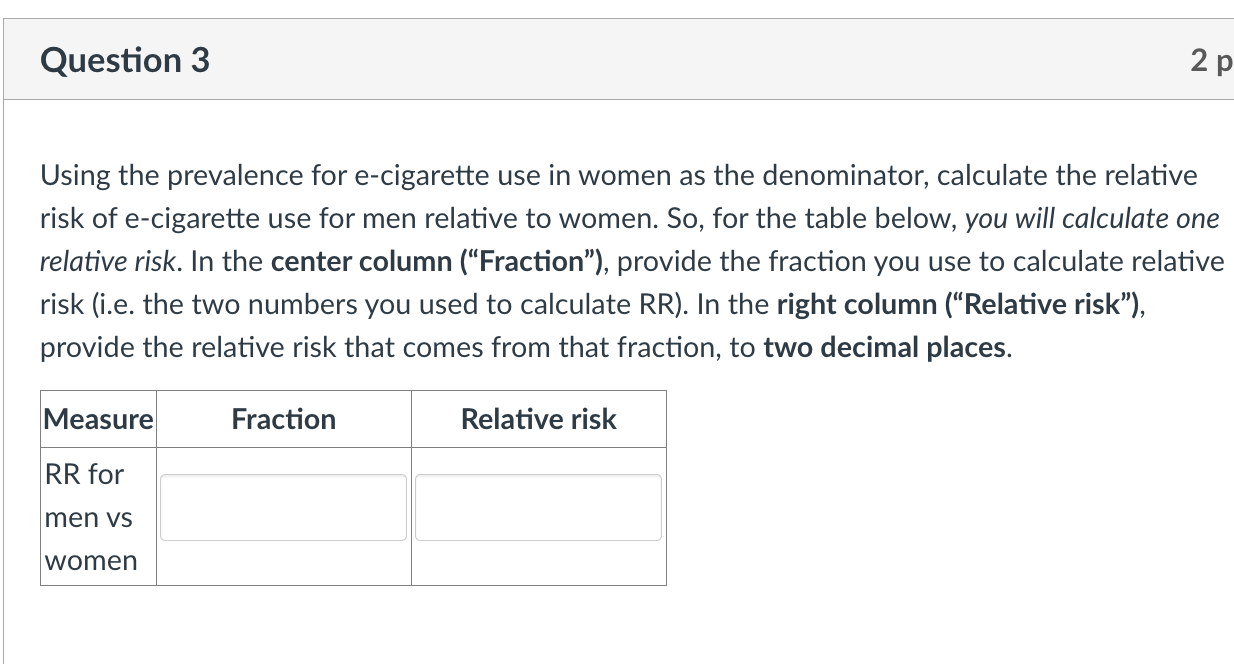The height and width of the screenshot is (664, 1234).
Task: Click the "Question 3" heading
Action: click(125, 61)
